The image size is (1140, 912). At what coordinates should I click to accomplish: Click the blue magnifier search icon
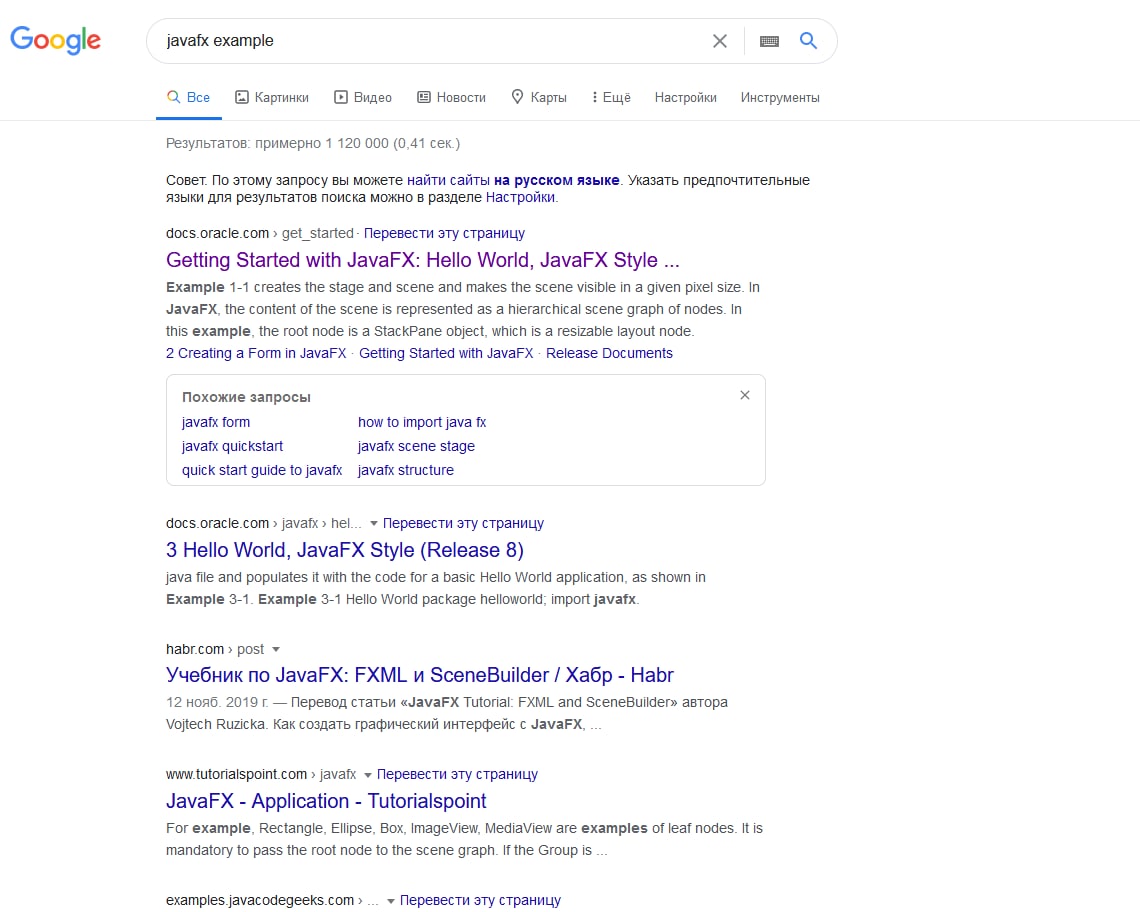808,41
